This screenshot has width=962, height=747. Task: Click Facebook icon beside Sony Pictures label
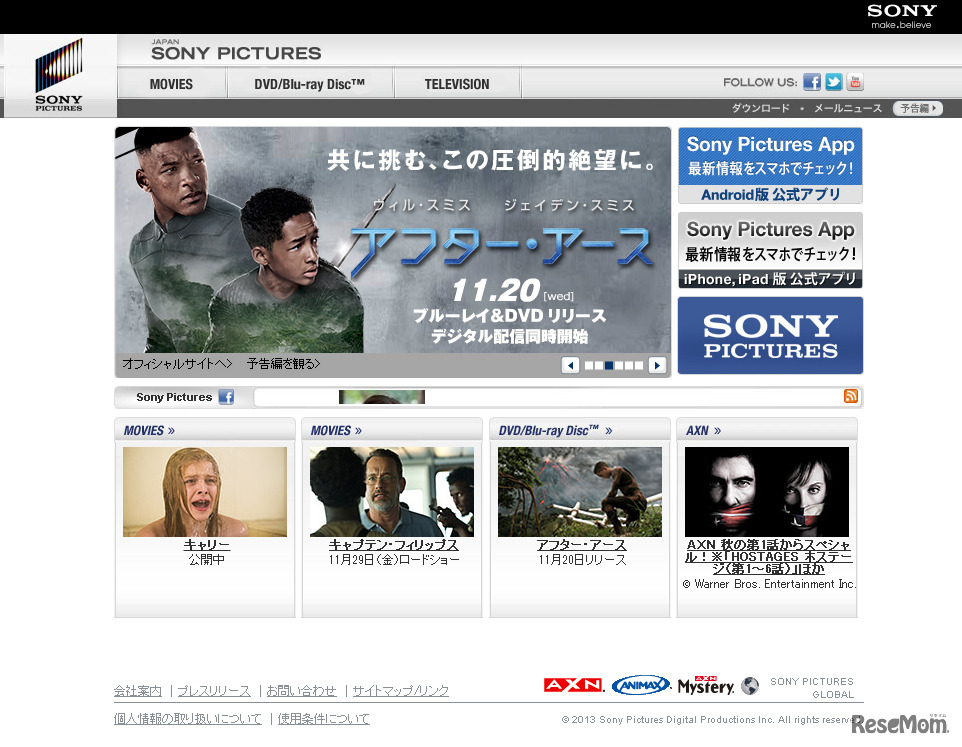[x=226, y=397]
